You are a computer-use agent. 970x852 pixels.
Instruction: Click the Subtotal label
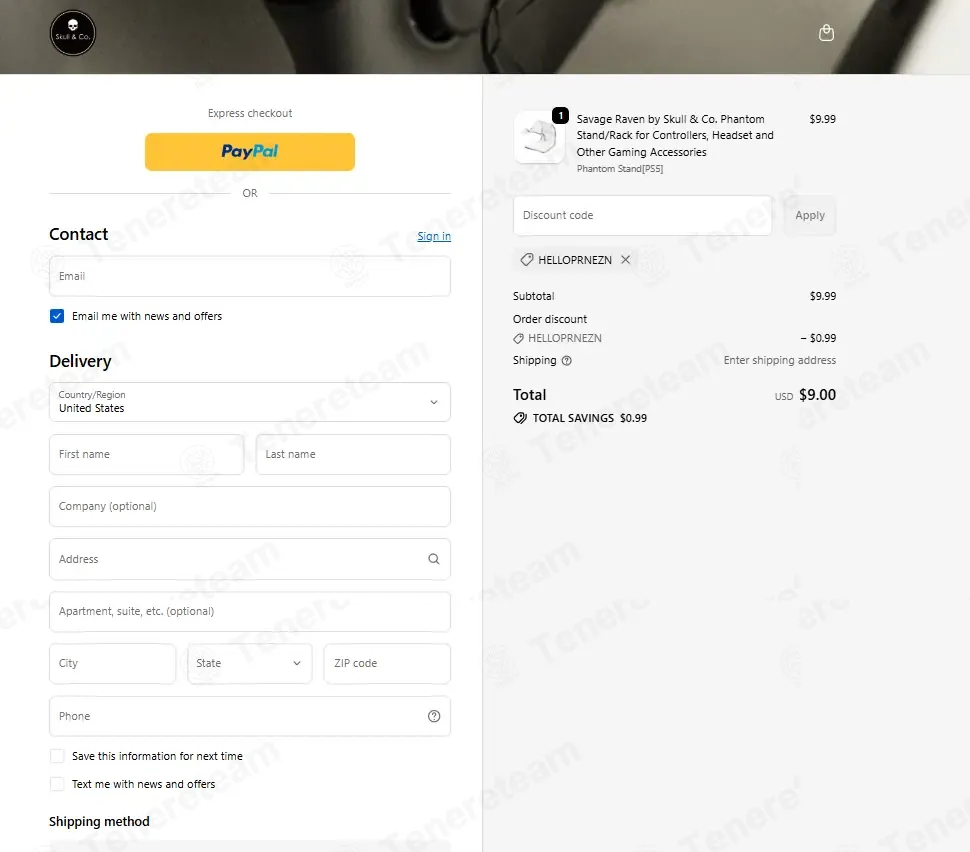(533, 296)
